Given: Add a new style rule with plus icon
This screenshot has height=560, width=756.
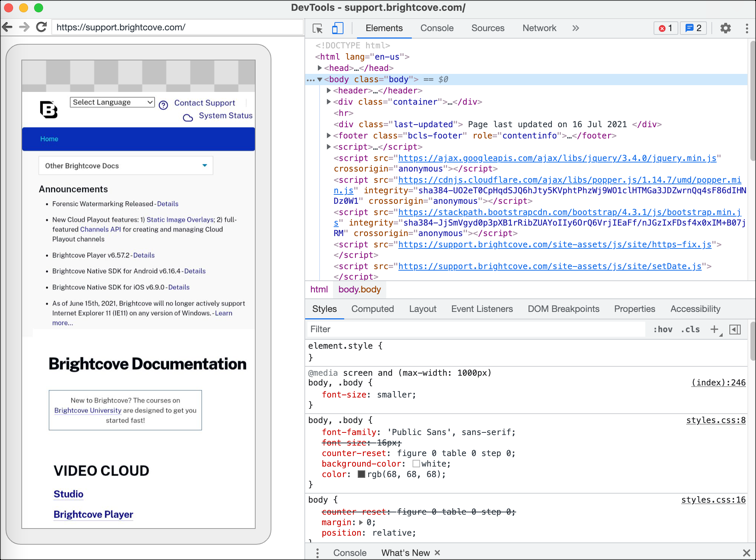Looking at the screenshot, I should pos(714,329).
